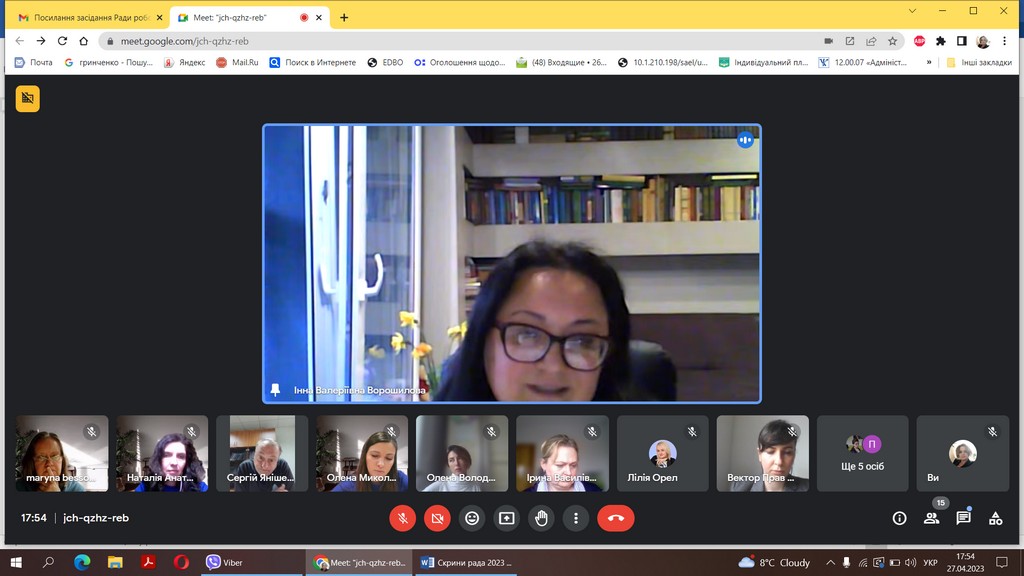
Task: Open the EDBO bookmark
Action: click(x=386, y=62)
